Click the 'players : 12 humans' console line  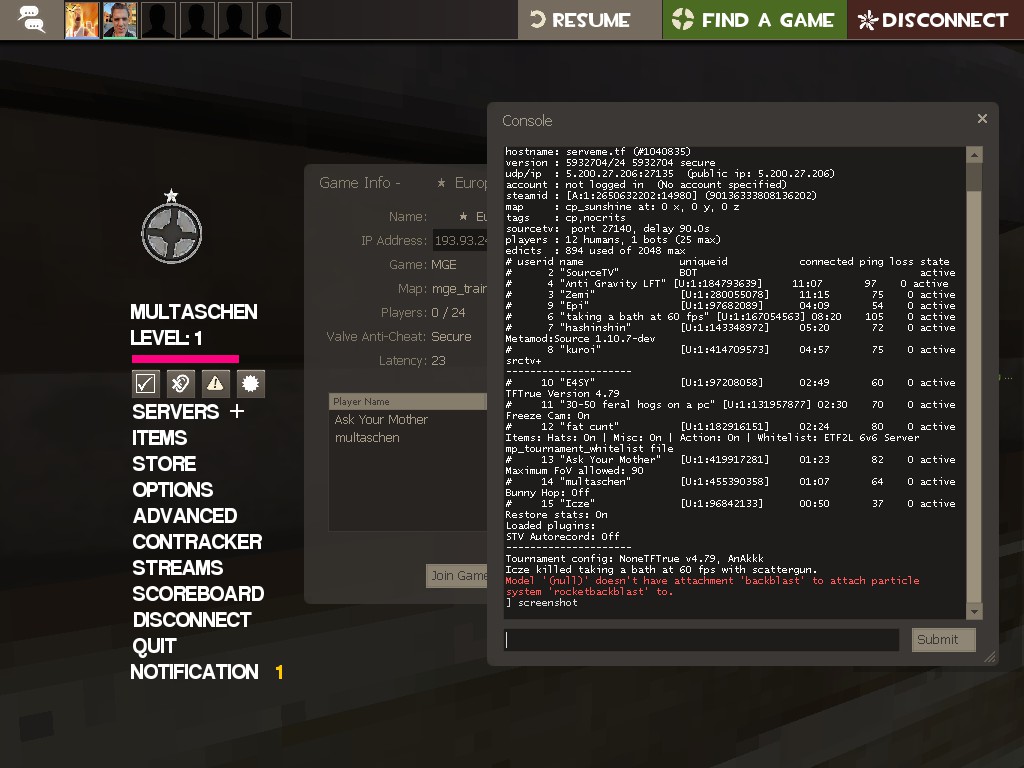pos(613,240)
